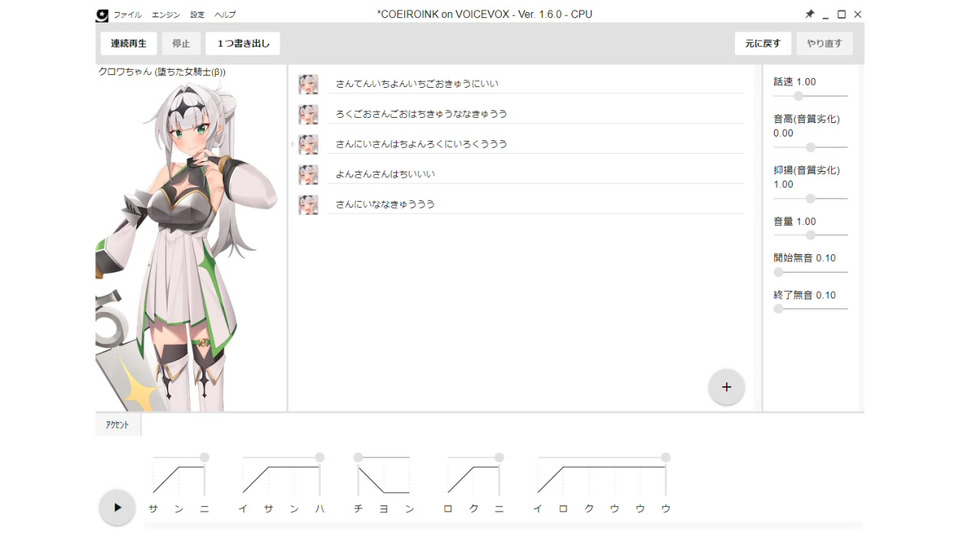Select text line さんてんいちよんいちごおきゅうにいい
Viewport: 960px width, 540px height.
[536, 84]
